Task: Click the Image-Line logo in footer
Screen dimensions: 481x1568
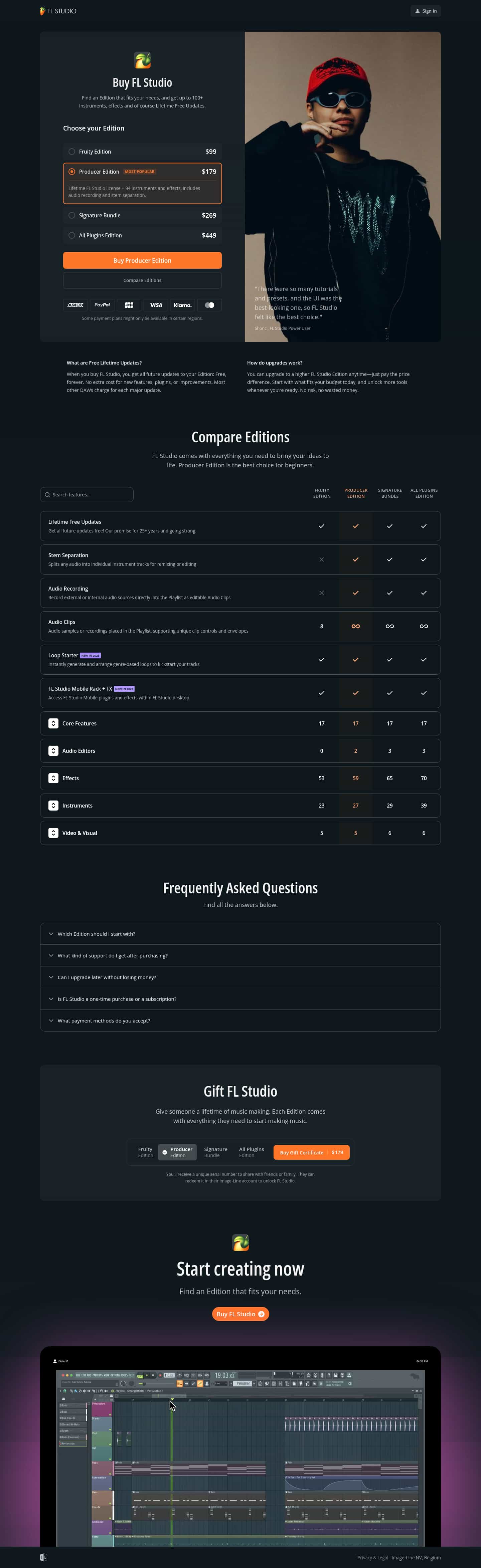Action: click(43, 1557)
